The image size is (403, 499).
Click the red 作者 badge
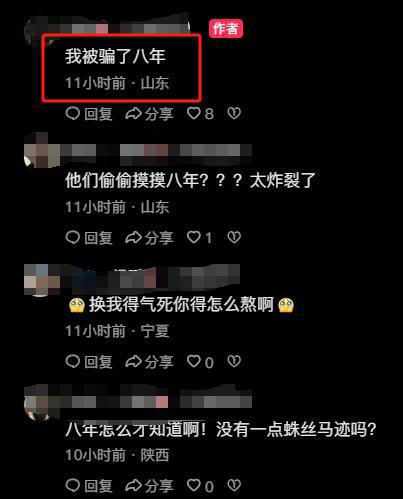pos(226,29)
